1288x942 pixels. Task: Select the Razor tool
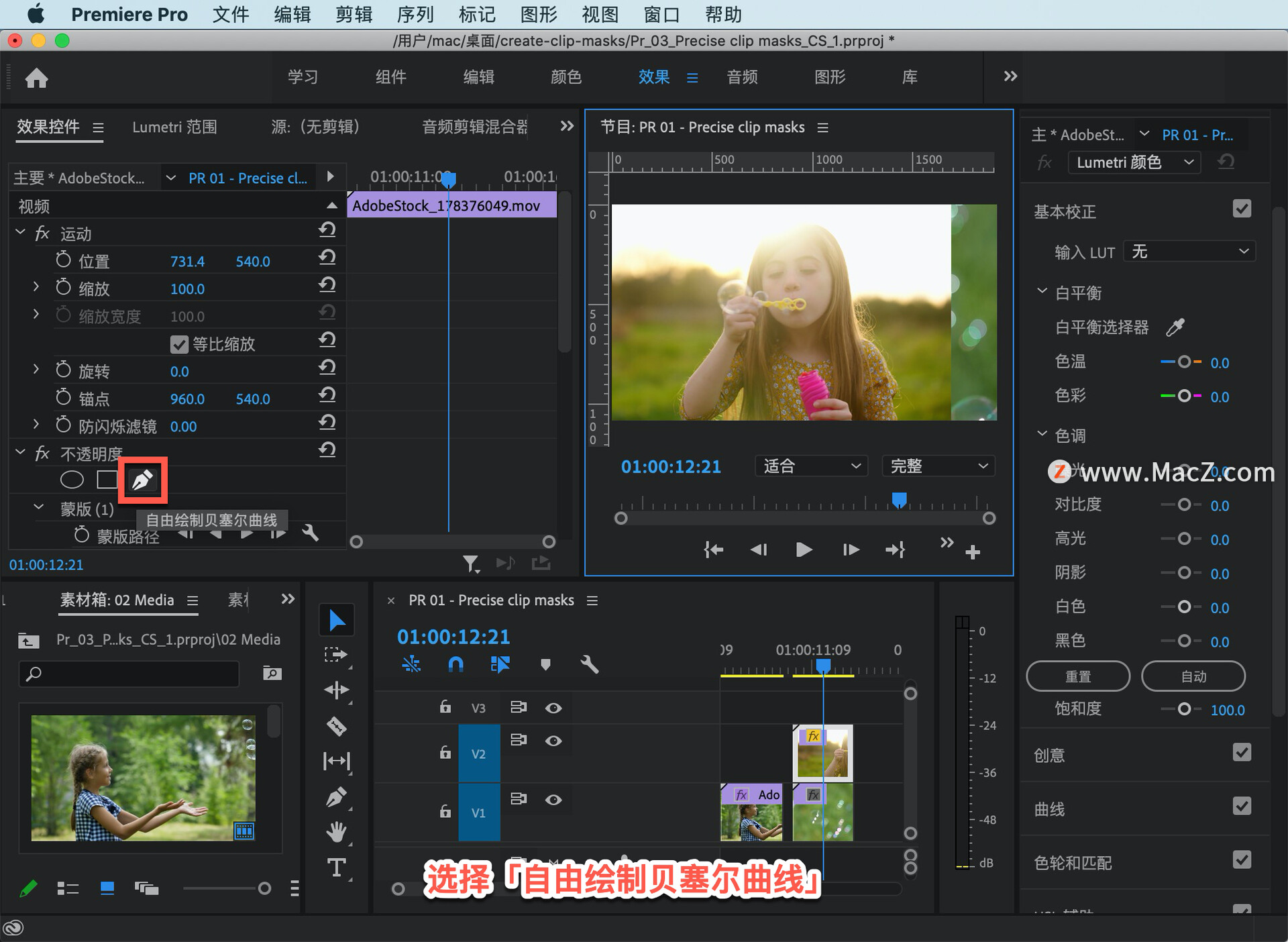tap(337, 725)
